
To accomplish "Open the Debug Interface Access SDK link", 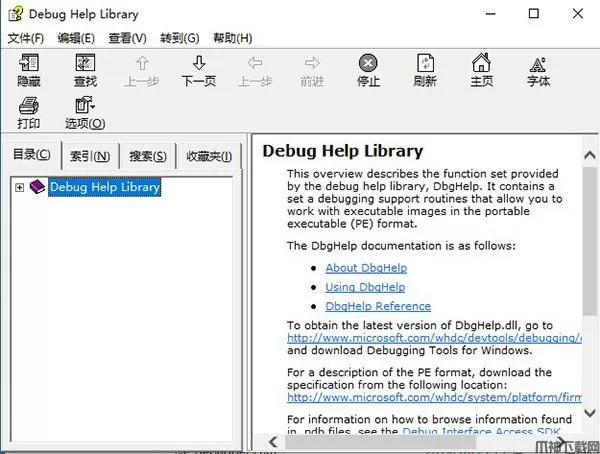I will [481, 430].
